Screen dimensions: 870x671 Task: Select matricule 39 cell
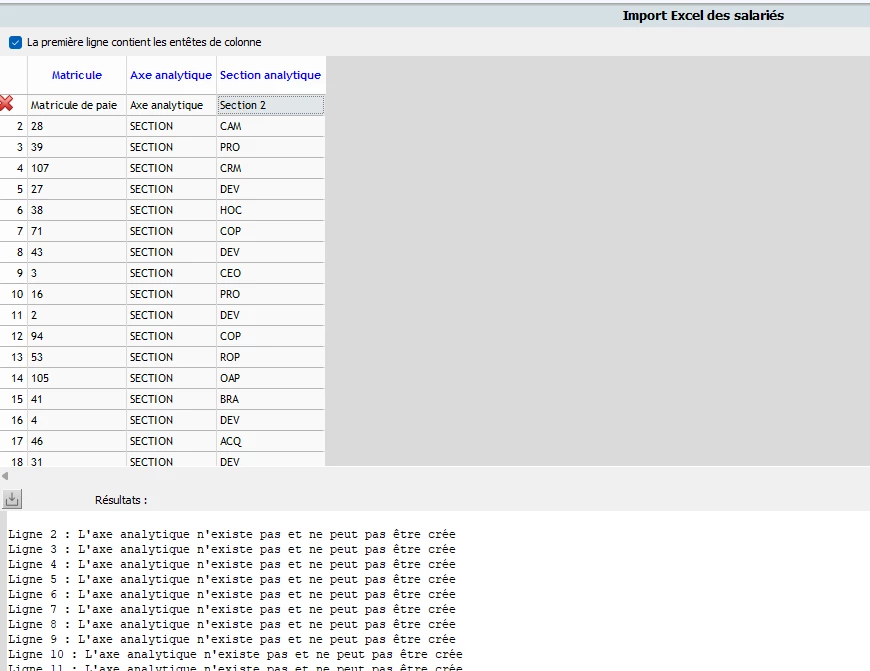point(77,147)
